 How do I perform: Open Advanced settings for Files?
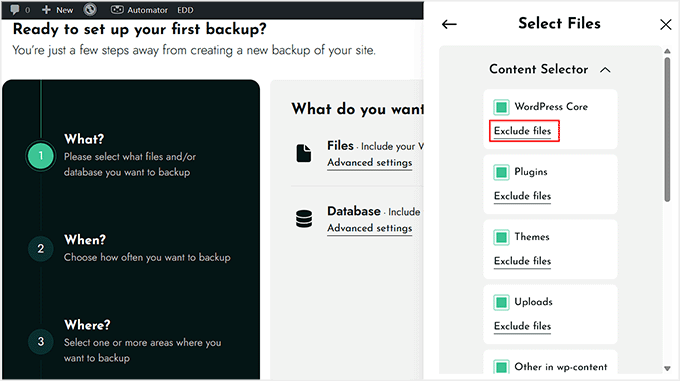click(369, 163)
